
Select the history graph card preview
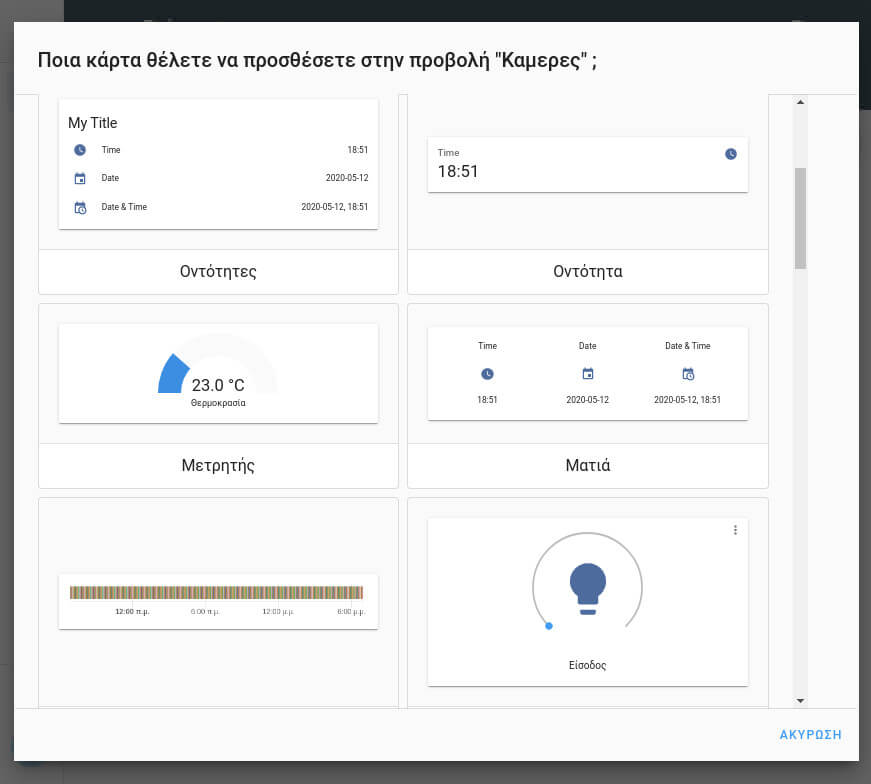click(218, 602)
